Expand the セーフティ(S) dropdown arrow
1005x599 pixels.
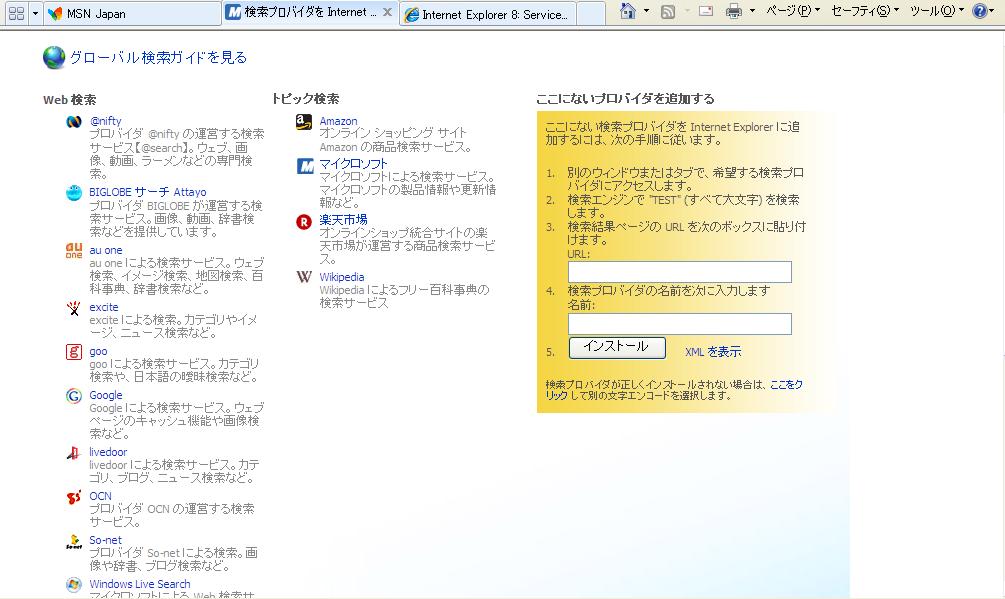(896, 11)
